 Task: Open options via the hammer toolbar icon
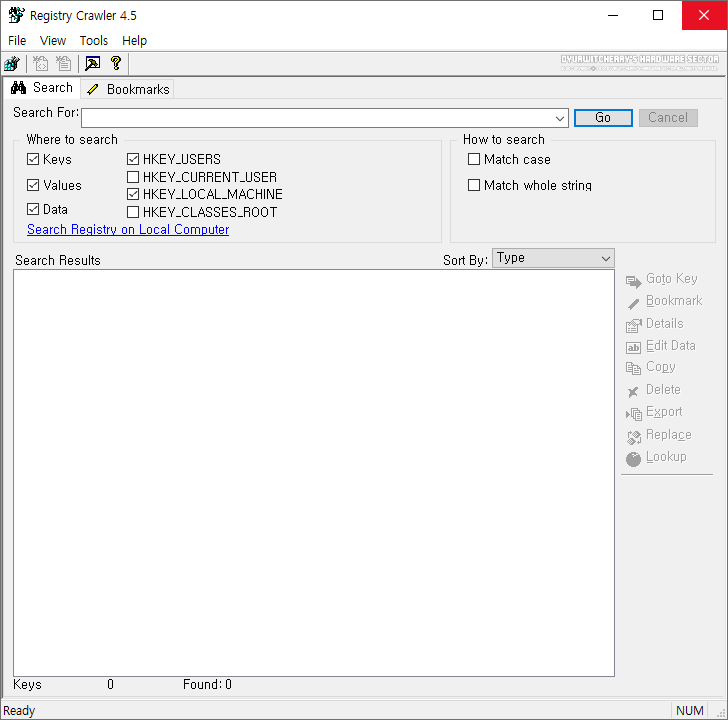click(x=92, y=64)
